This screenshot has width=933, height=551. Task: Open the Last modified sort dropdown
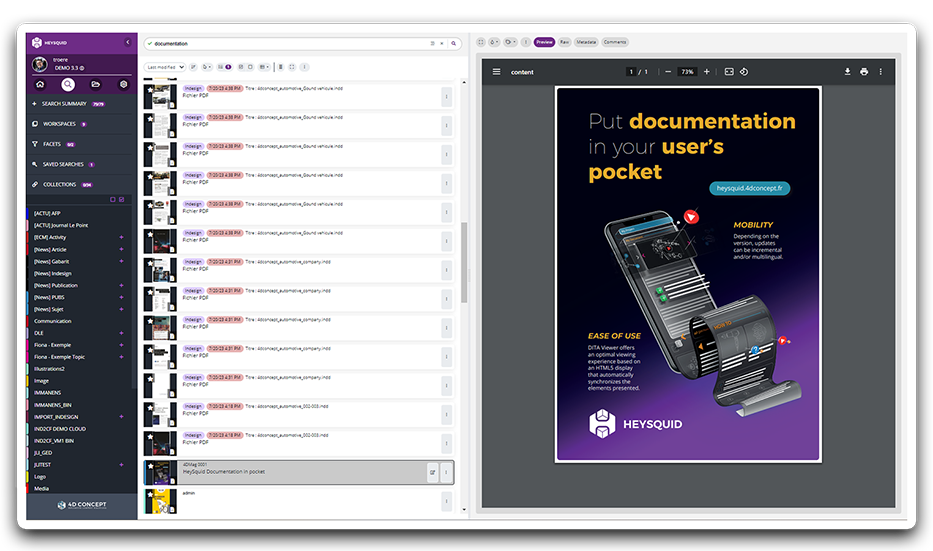165,67
